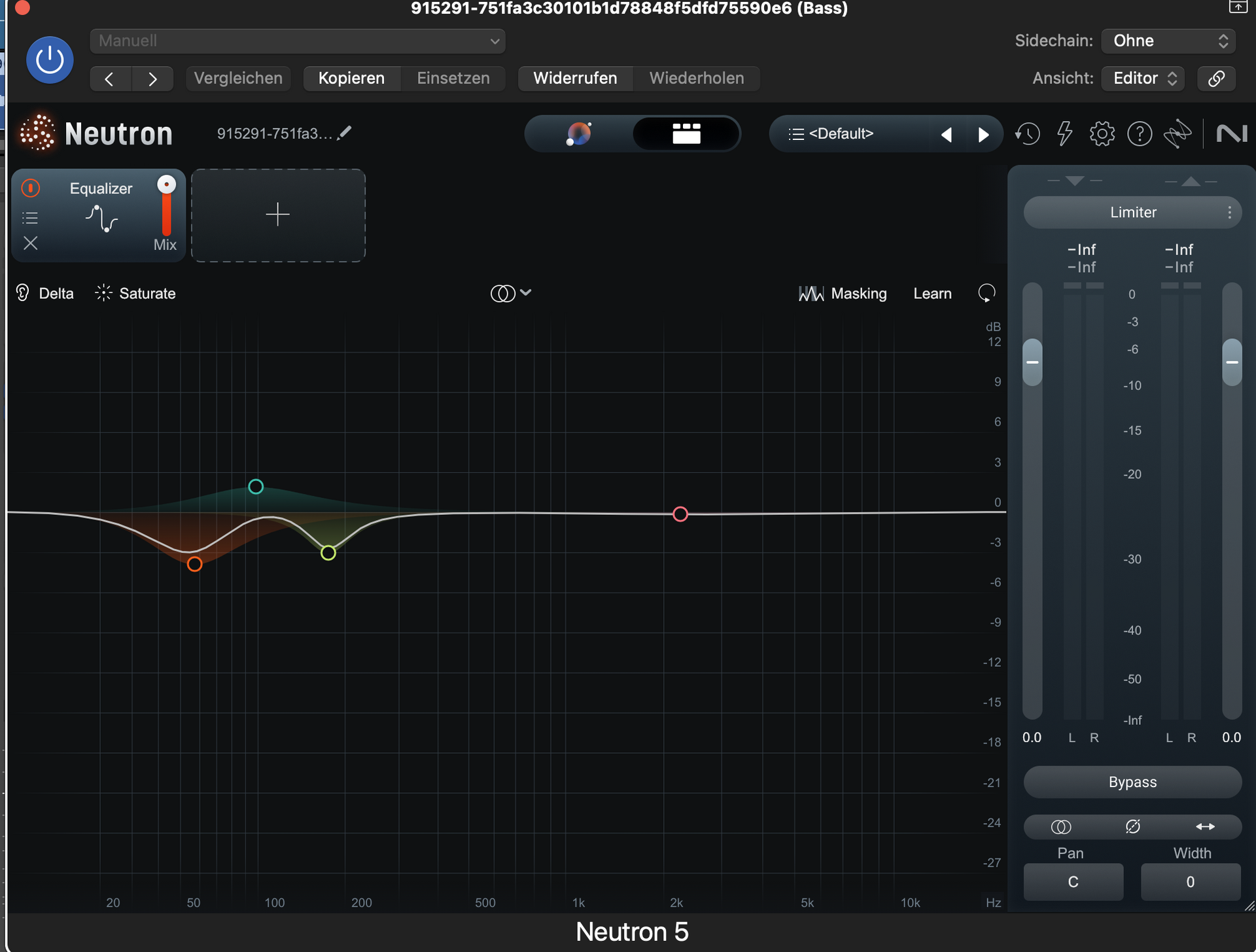Open the Default preset list menu
The image size is (1256, 952).
832,134
